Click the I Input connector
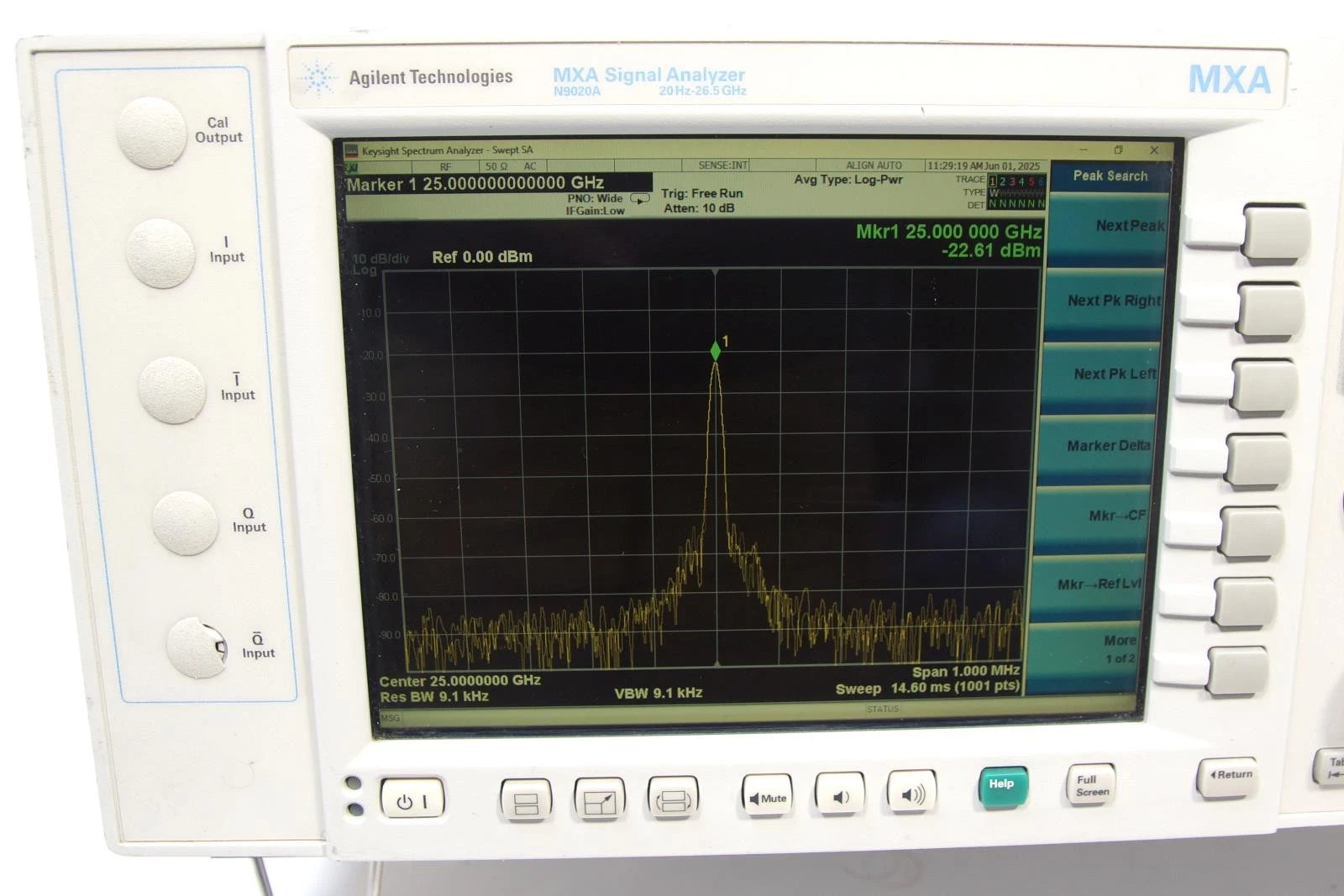This screenshot has width=1344, height=896. 161,254
